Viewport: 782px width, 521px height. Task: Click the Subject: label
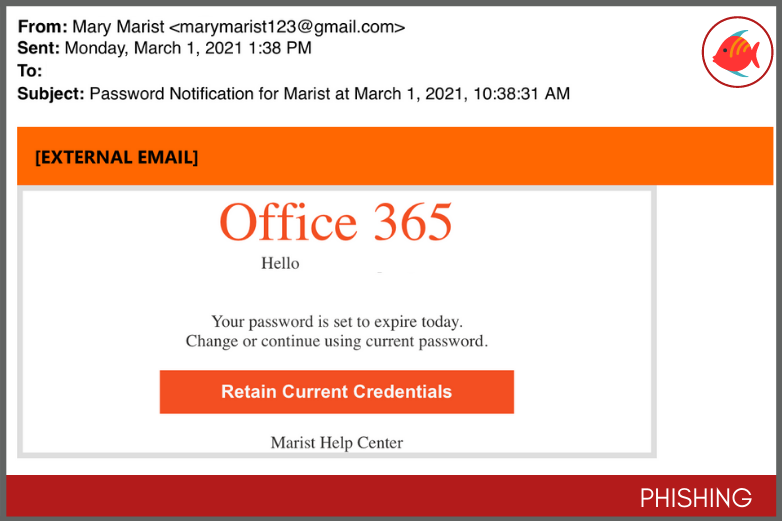51,93
